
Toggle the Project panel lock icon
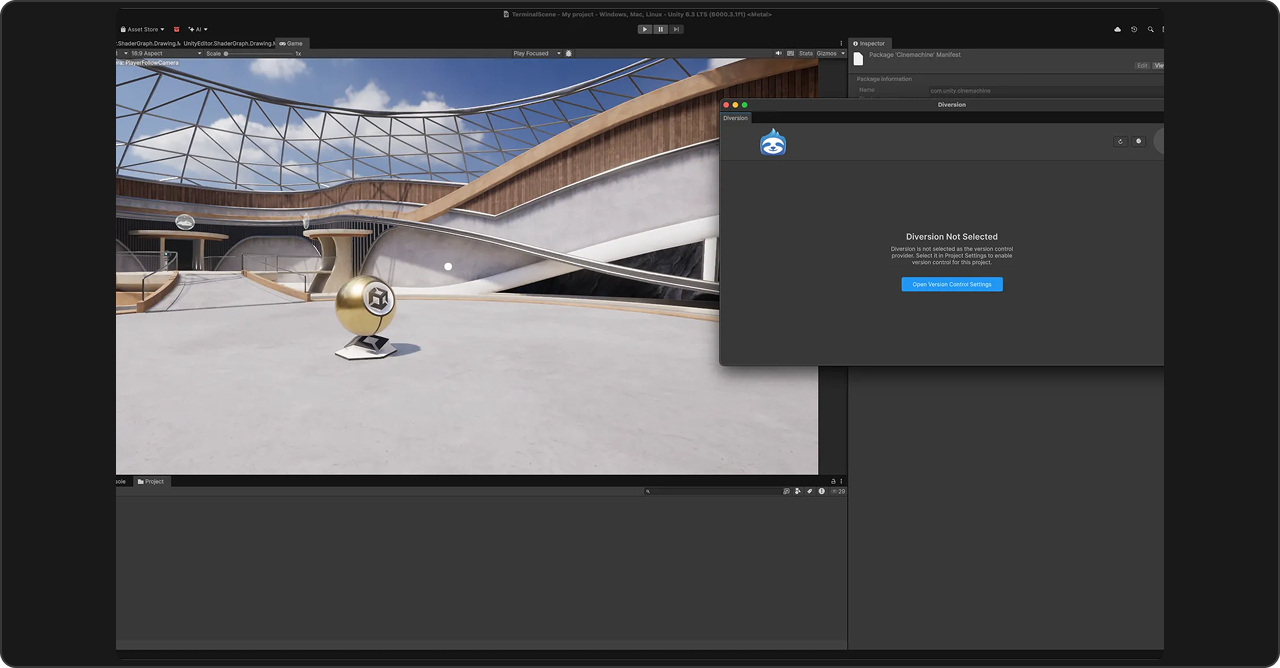(x=833, y=481)
